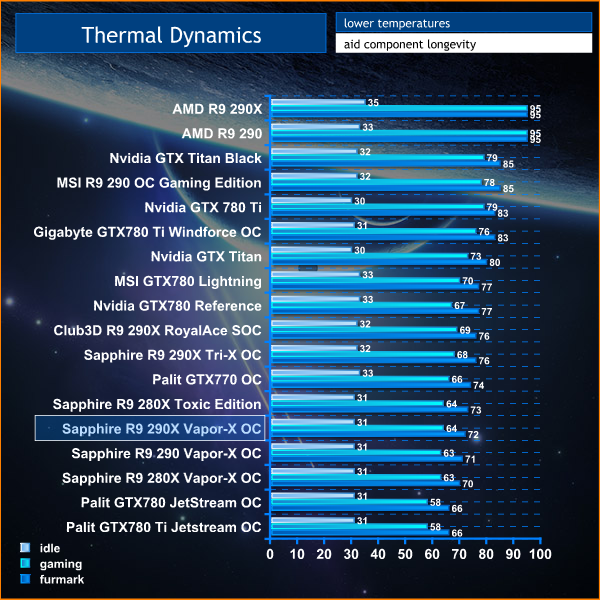Screen dimensions: 600x600
Task: Select the AMD R9 290X label
Action: tap(217, 109)
